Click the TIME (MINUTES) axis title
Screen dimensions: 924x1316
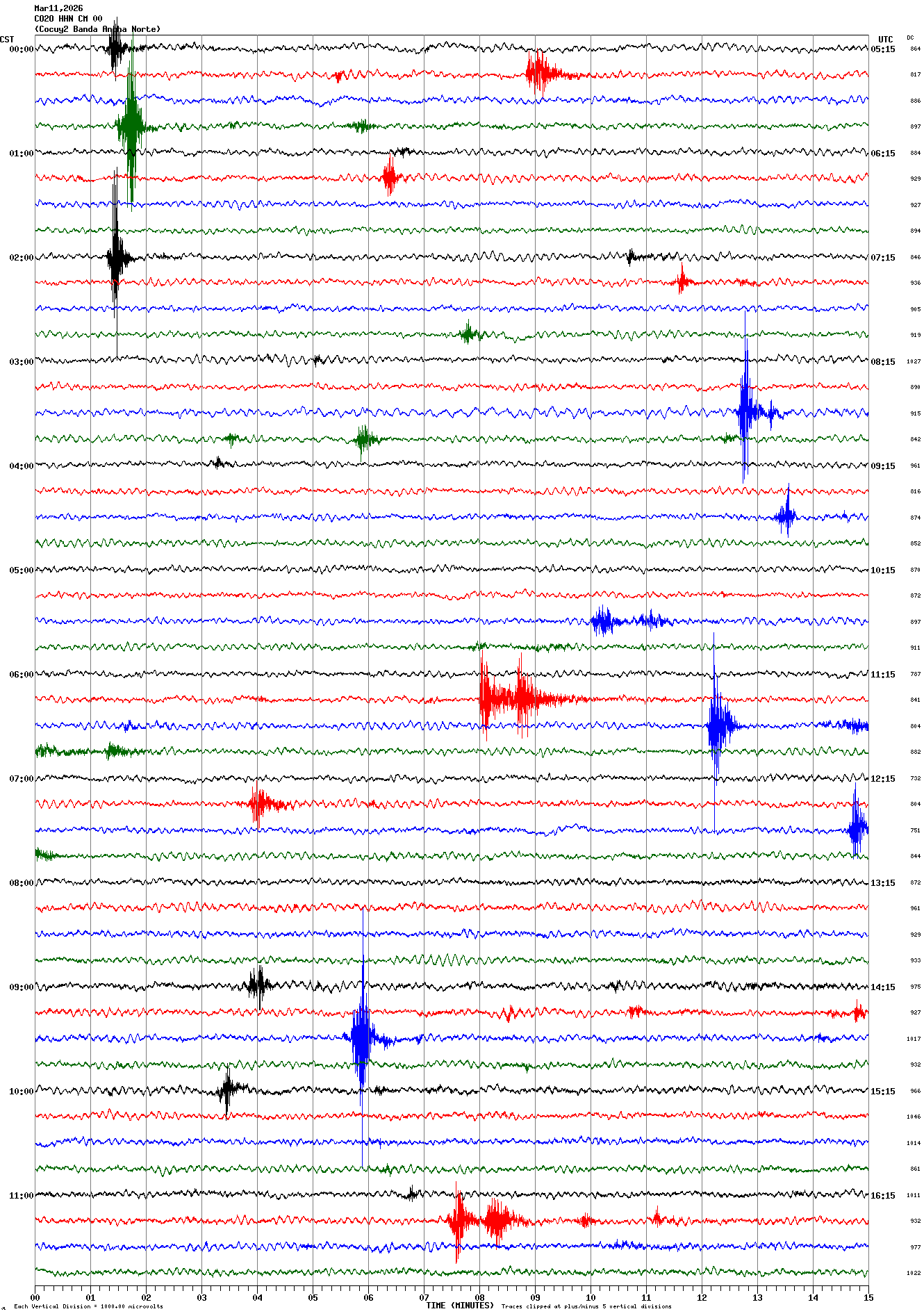pos(460,1306)
